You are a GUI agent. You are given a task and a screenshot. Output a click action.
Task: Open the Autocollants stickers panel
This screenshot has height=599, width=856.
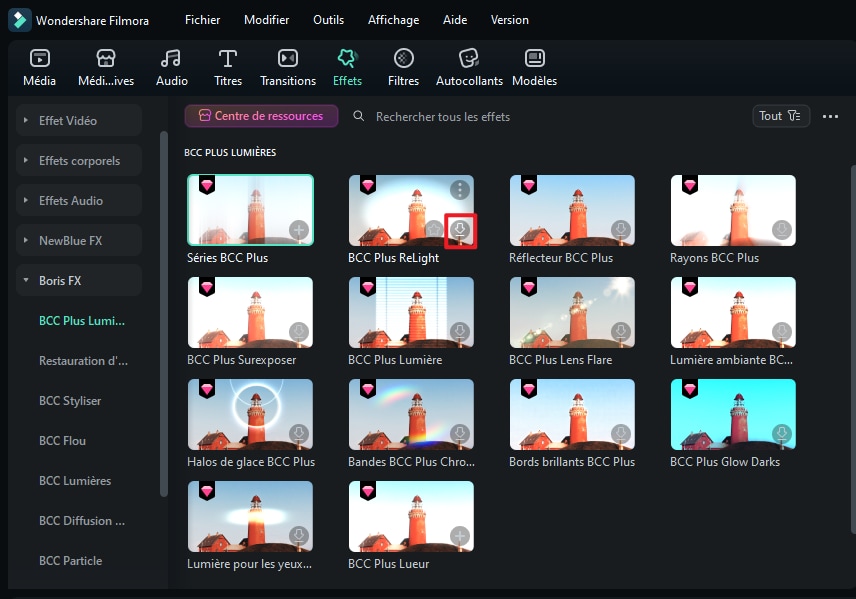pos(469,68)
